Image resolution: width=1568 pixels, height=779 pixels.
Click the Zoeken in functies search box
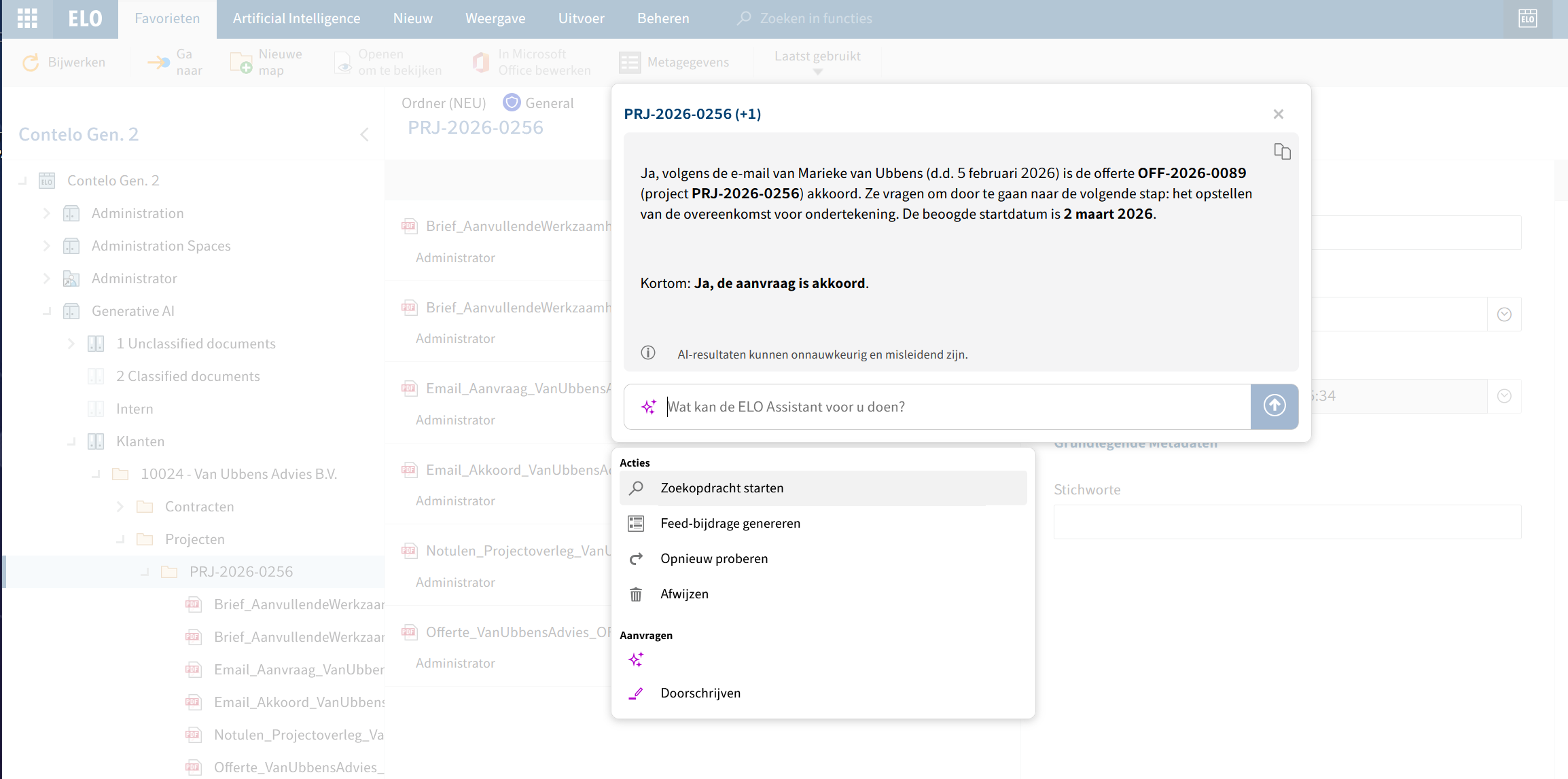[x=816, y=19]
